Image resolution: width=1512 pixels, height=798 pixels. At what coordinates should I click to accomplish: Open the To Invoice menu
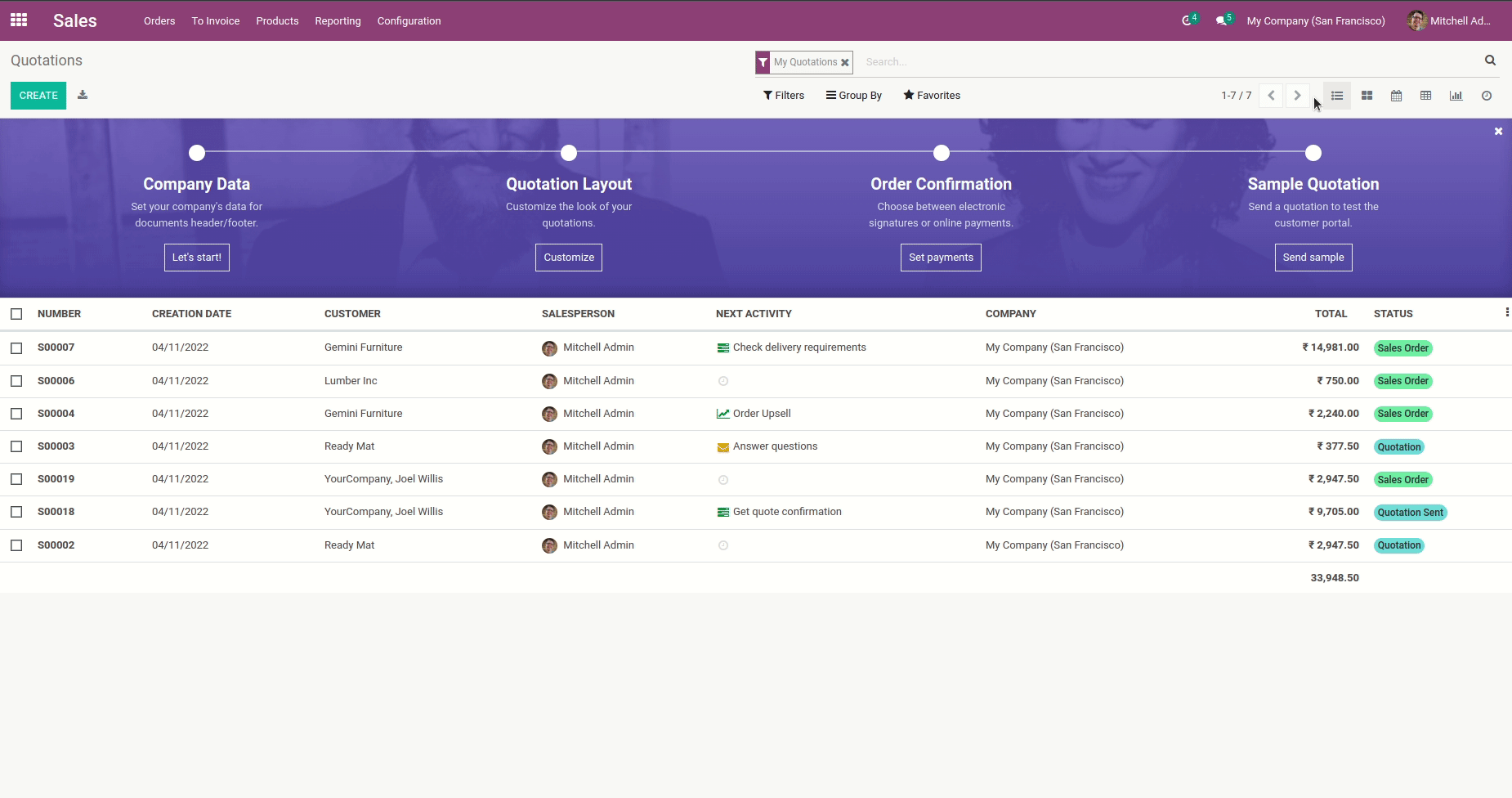[216, 20]
